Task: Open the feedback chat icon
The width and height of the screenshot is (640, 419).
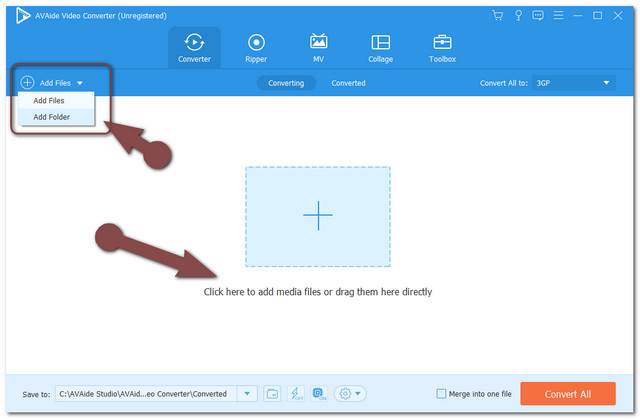Action: (538, 16)
